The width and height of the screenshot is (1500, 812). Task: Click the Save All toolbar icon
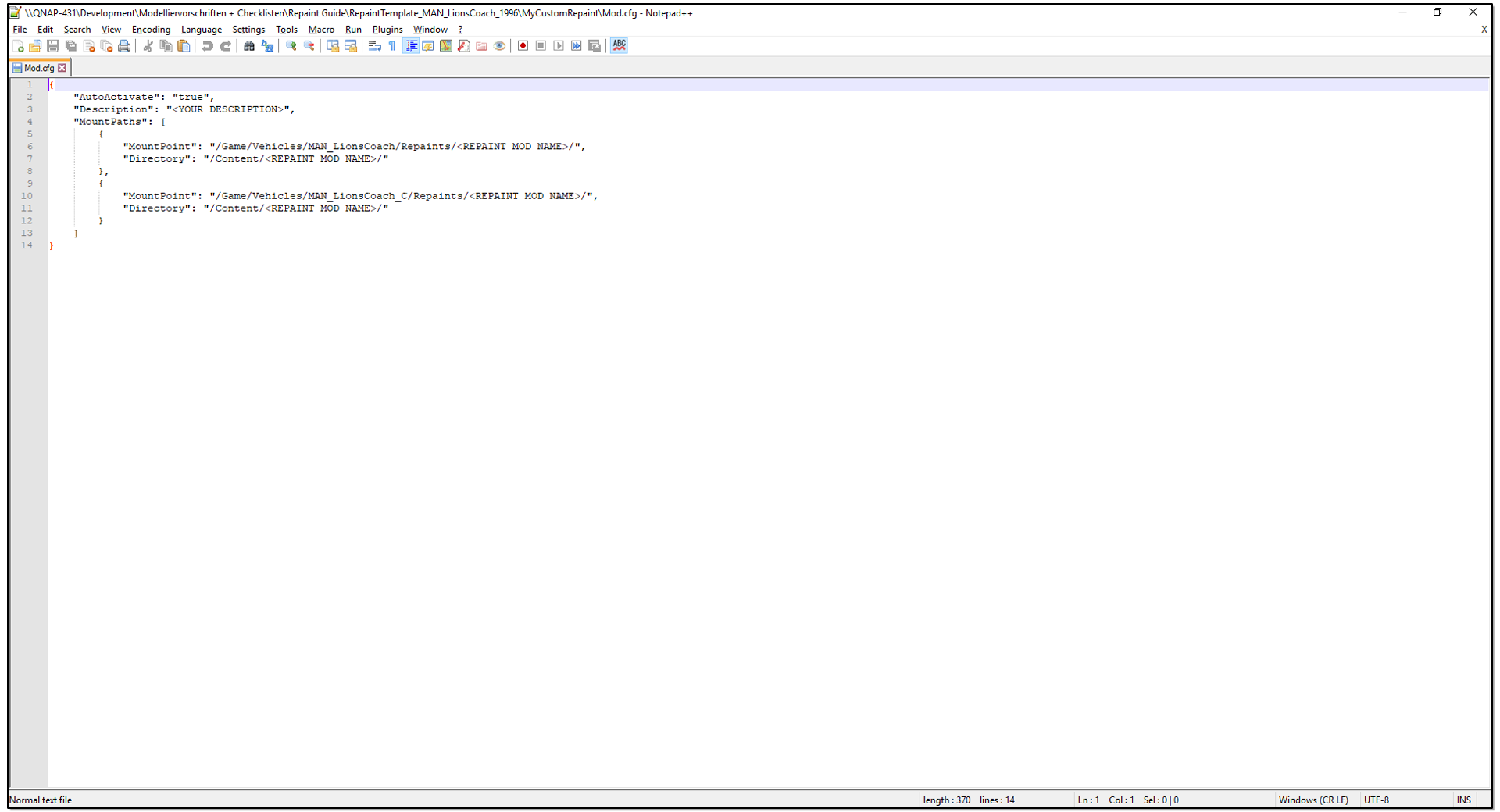71,46
